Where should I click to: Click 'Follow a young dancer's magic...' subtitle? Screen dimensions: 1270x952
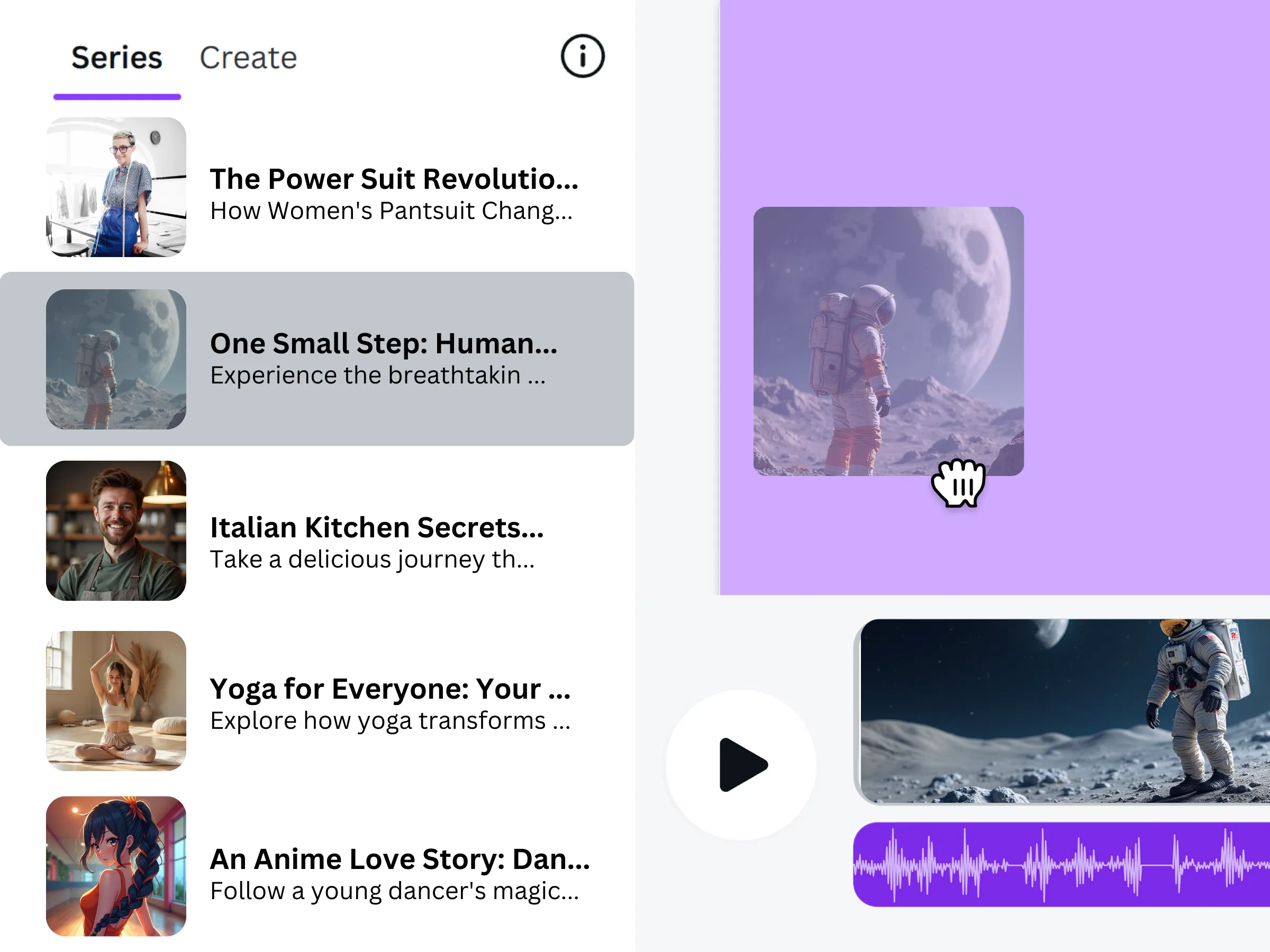tap(394, 891)
